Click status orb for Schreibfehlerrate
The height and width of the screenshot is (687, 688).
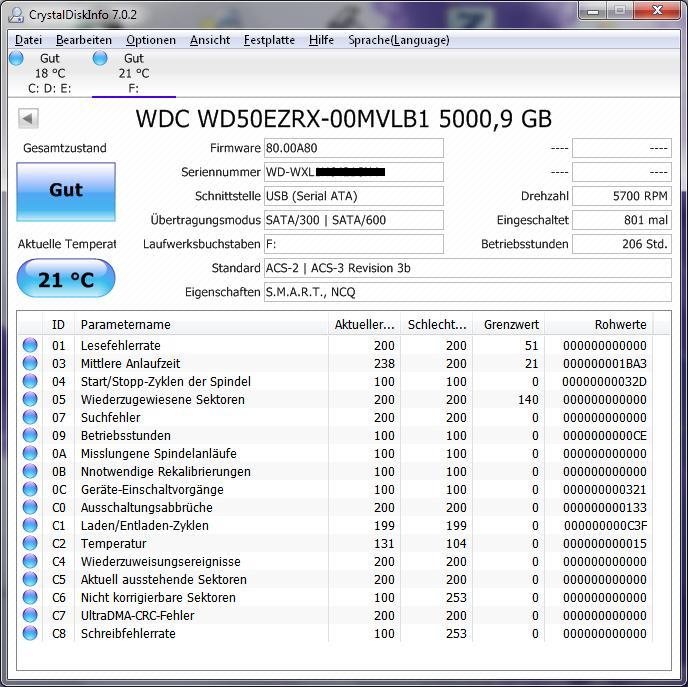point(30,633)
